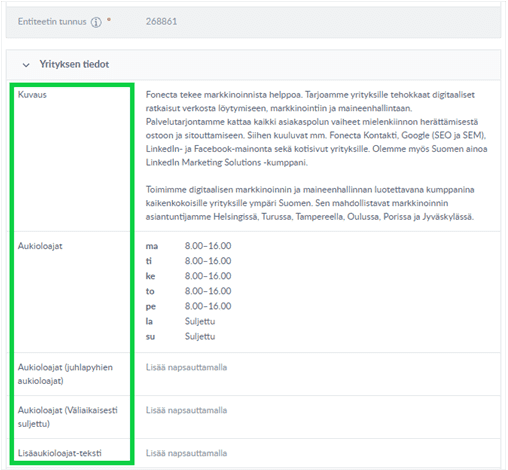Select the Aukioloajat field label
The height and width of the screenshot is (470, 508).
coord(40,246)
